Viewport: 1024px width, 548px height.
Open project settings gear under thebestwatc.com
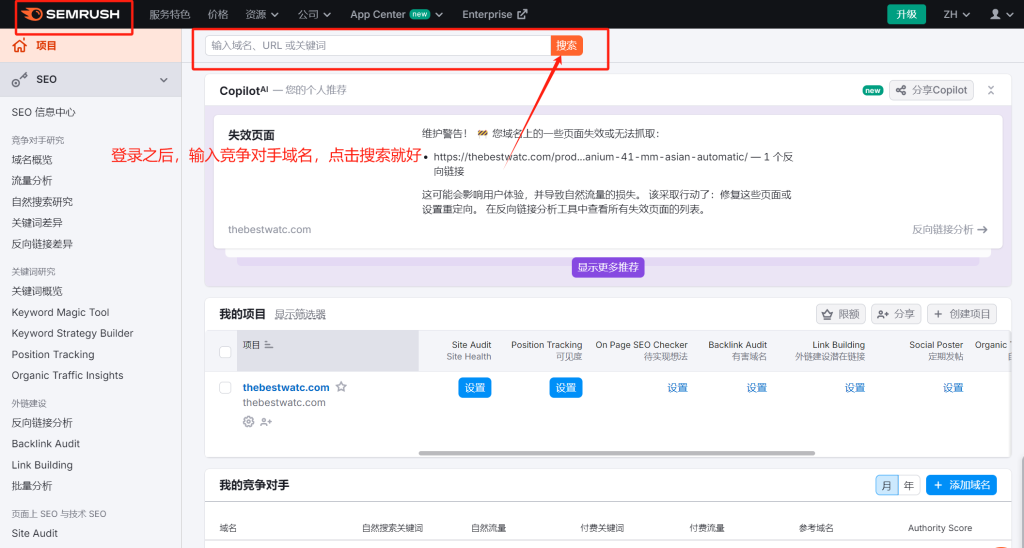(249, 422)
